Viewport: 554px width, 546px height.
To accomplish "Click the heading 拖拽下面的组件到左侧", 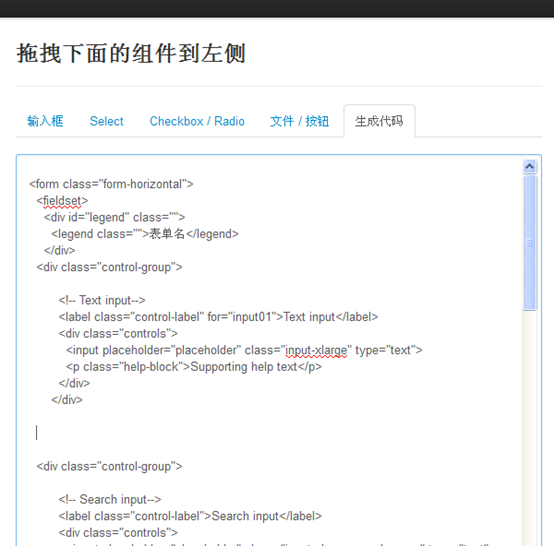I will point(131,54).
